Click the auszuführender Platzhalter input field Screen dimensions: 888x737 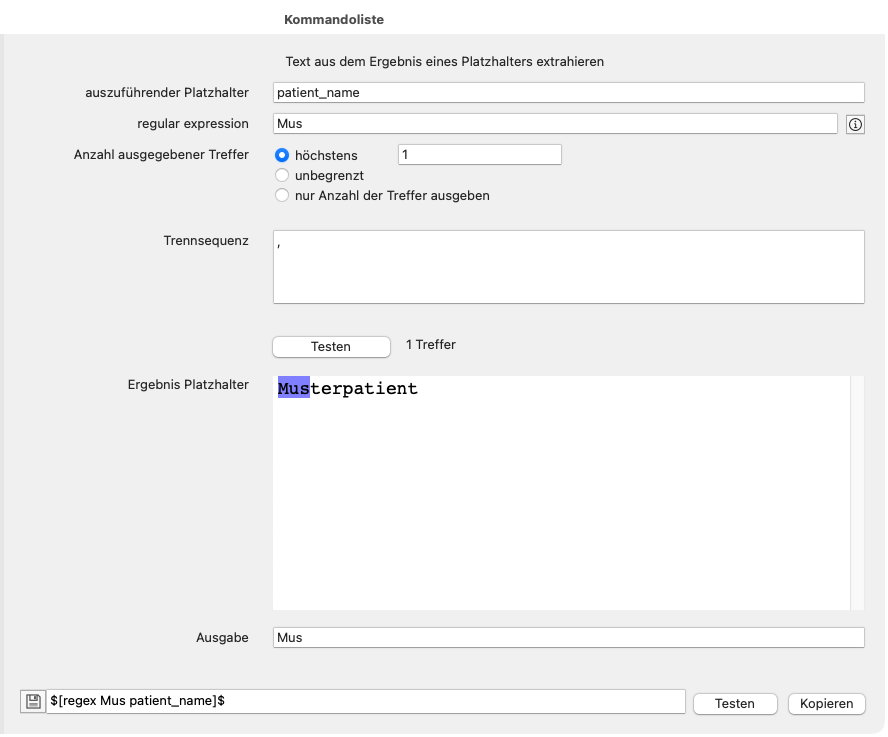coord(569,92)
